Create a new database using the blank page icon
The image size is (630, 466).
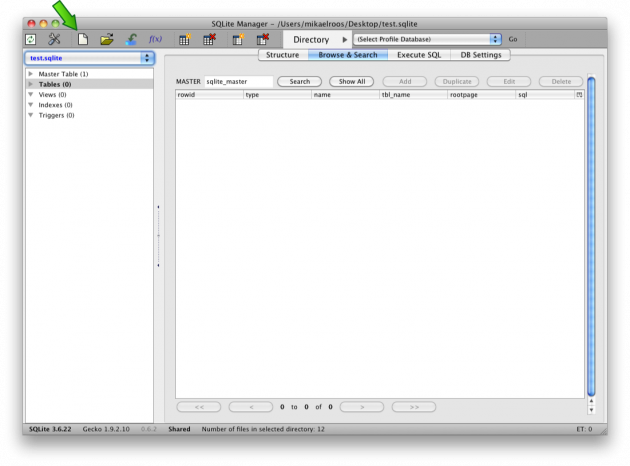coord(83,39)
